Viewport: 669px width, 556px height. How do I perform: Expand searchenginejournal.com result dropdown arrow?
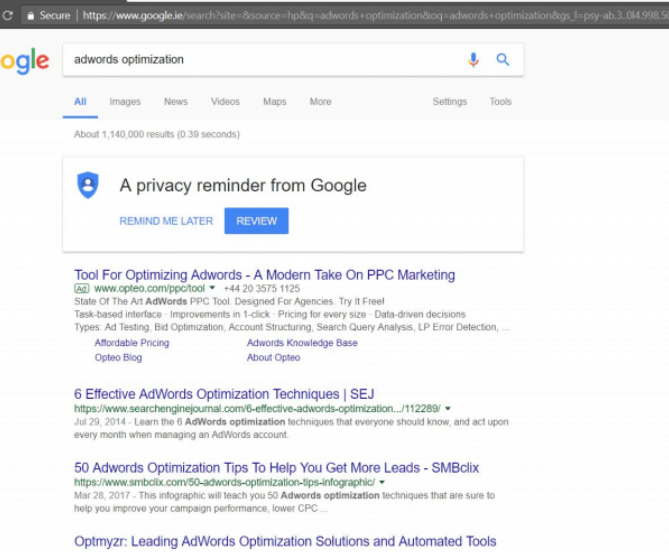coord(448,409)
